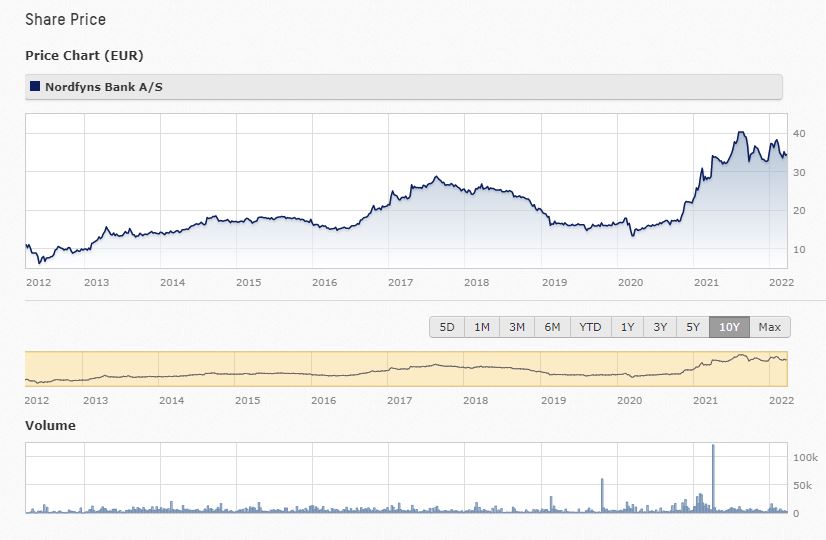This screenshot has width=826, height=540.
Task: Click 2017 label on price chart axis
Action: [400, 282]
